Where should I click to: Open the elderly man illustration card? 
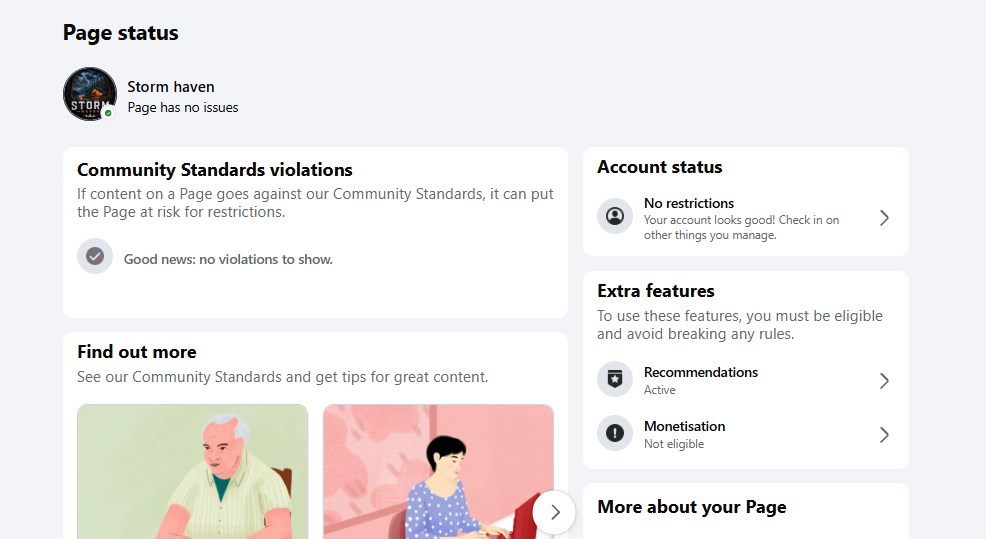(192, 472)
